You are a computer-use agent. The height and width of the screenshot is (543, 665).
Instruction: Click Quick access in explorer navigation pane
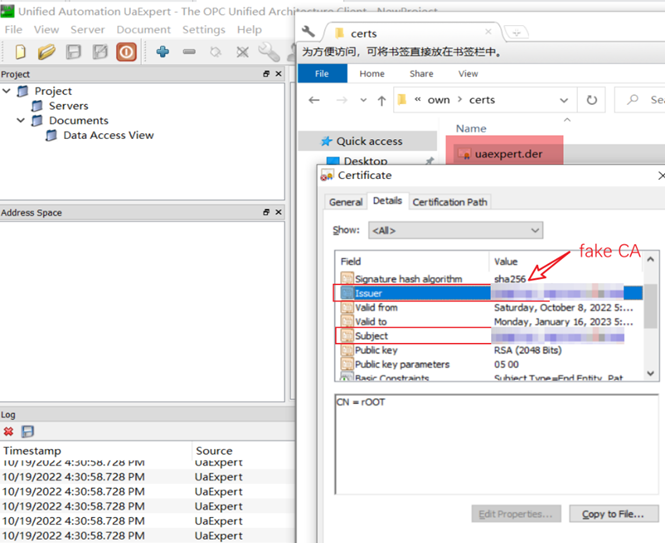(x=369, y=141)
